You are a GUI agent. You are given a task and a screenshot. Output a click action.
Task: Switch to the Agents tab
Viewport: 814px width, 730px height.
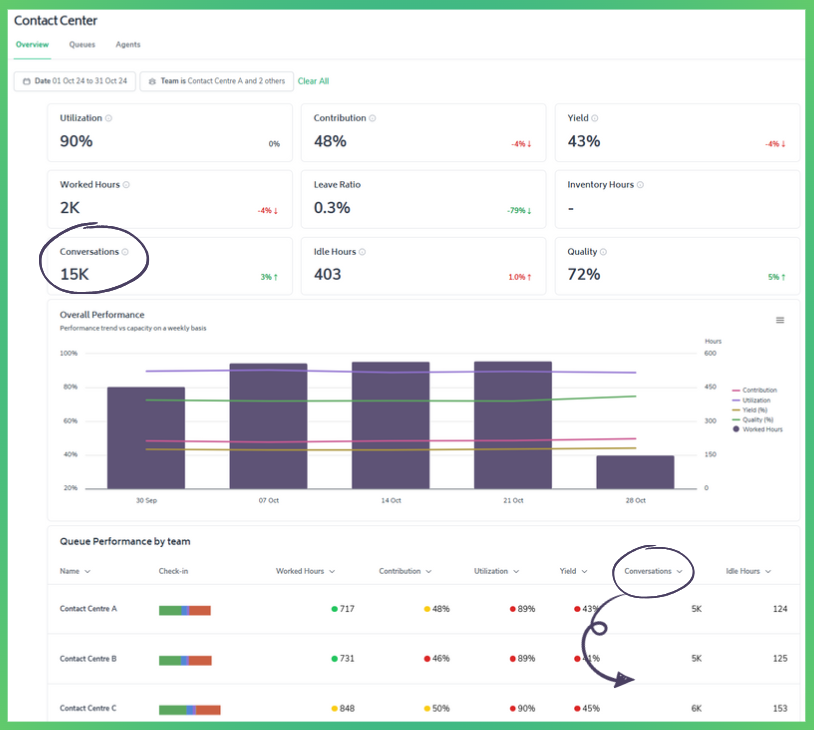click(x=128, y=45)
